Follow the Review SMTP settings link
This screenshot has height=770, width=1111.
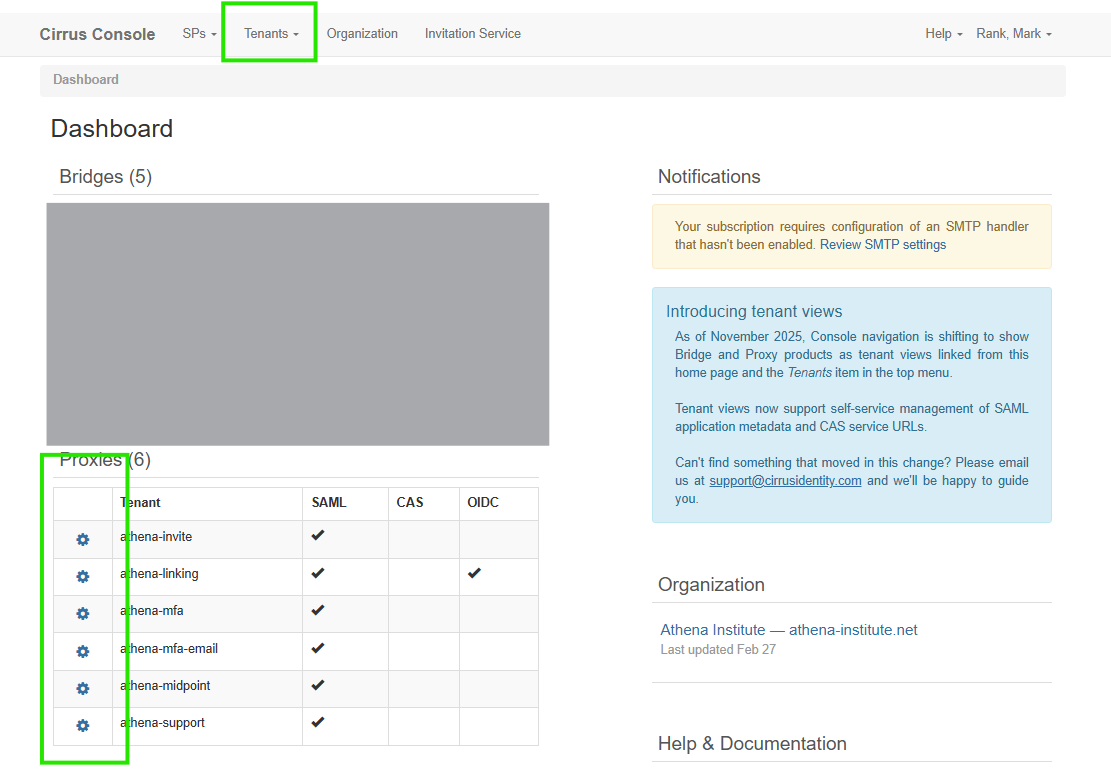coord(882,245)
